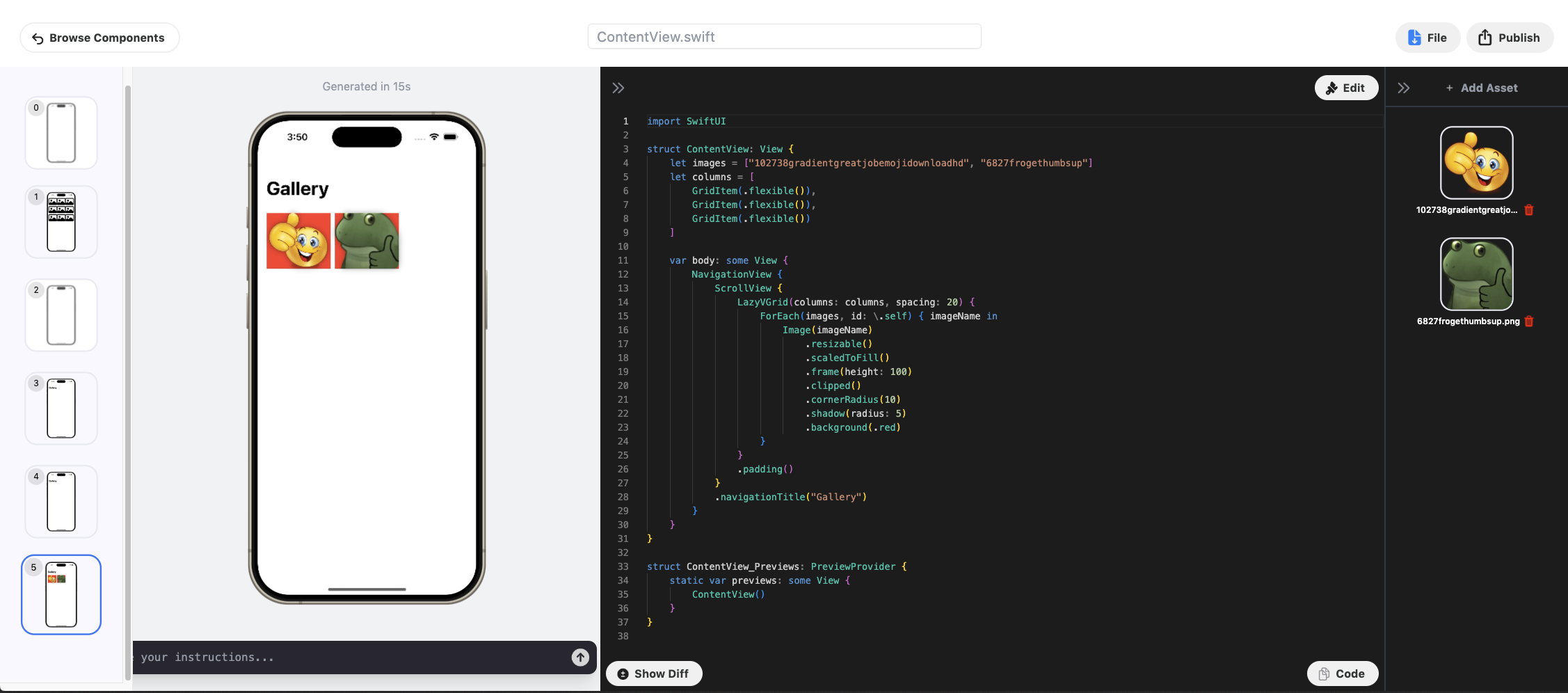This screenshot has width=1568, height=693.
Task: Select version 1 thumbnail with grid layout
Action: pyautogui.click(x=61, y=222)
